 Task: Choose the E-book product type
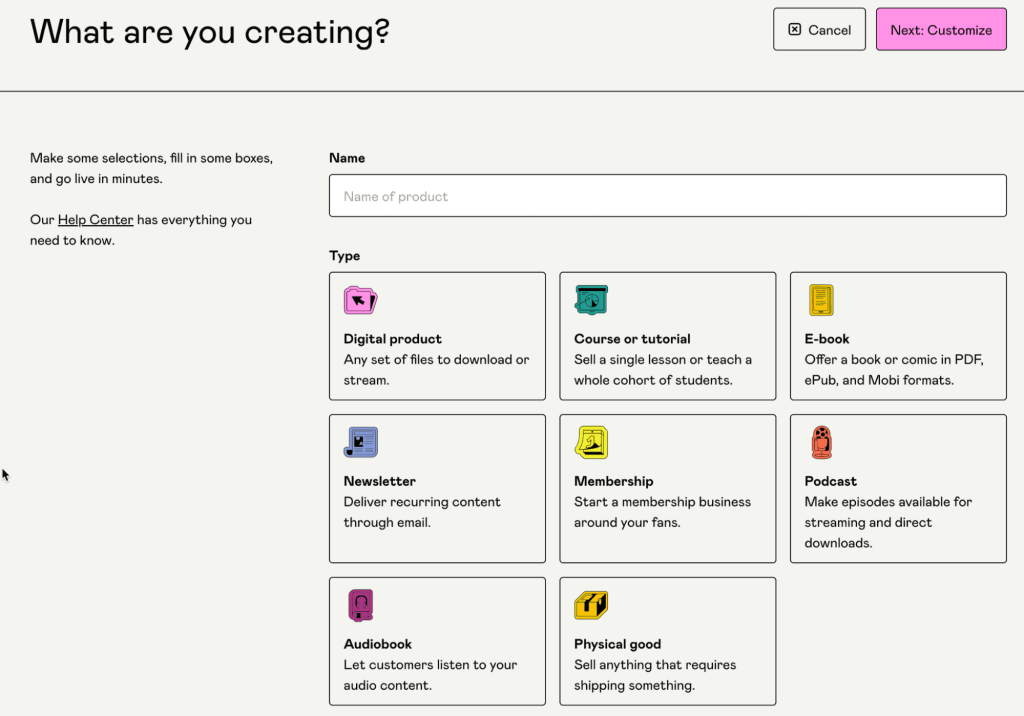(x=897, y=335)
